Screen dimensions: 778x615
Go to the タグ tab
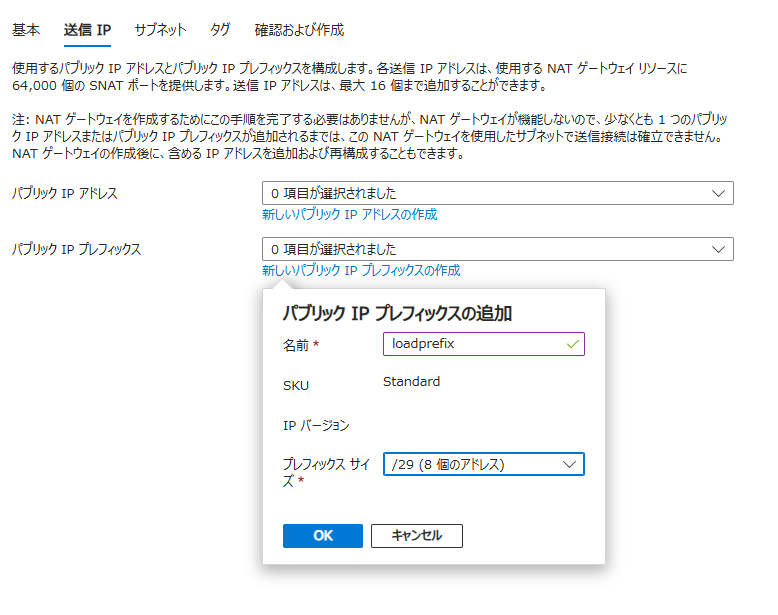220,30
